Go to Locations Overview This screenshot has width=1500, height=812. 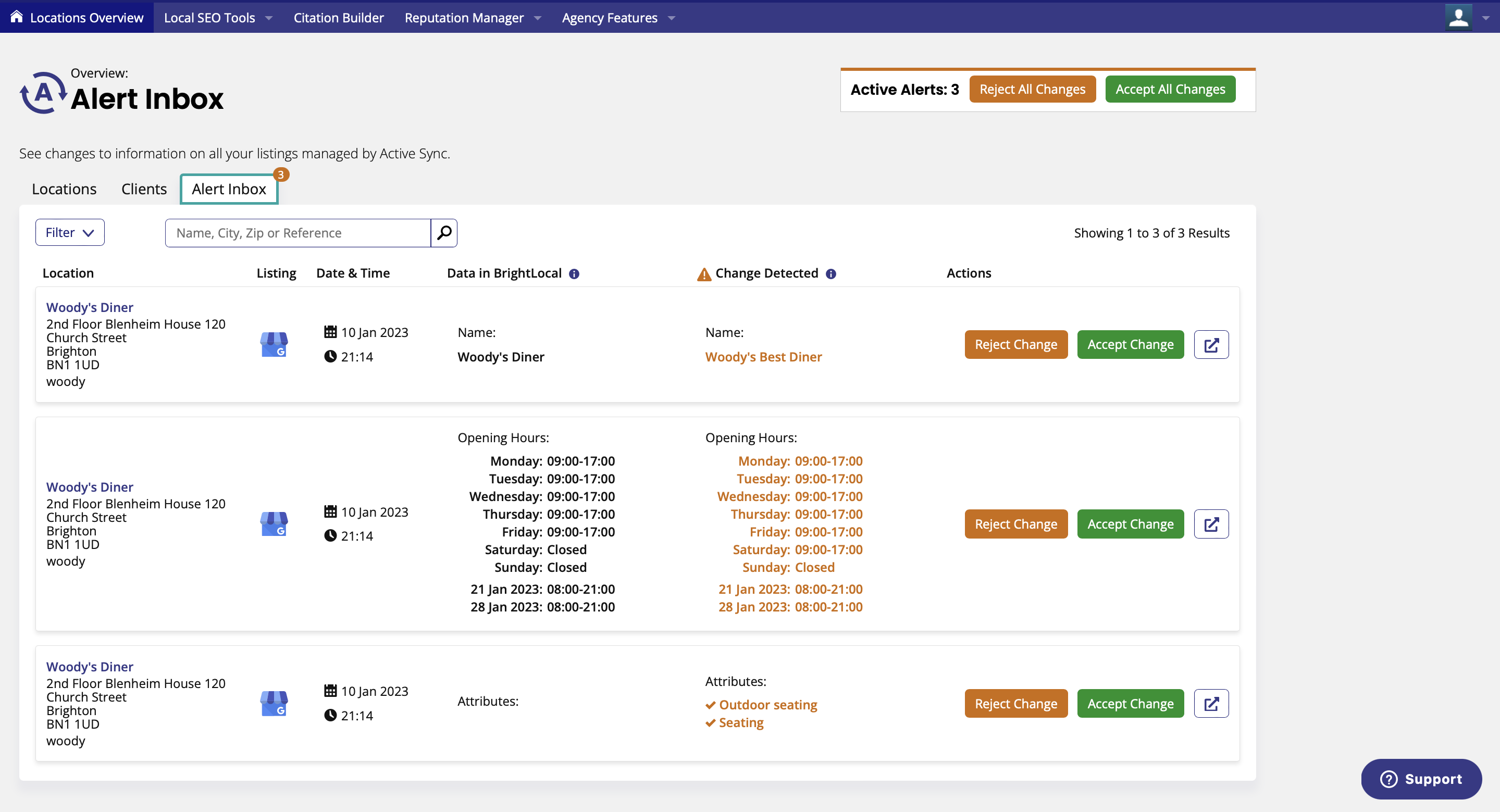click(77, 18)
